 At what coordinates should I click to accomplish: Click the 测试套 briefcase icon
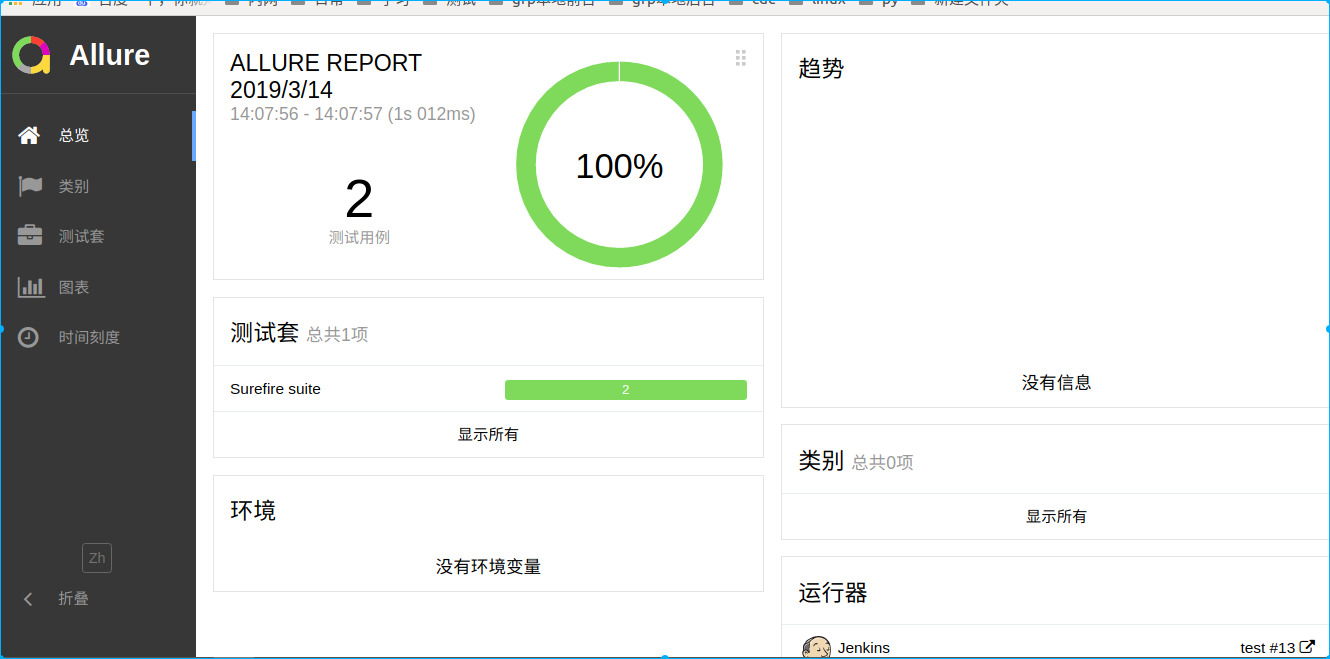pyautogui.click(x=30, y=236)
